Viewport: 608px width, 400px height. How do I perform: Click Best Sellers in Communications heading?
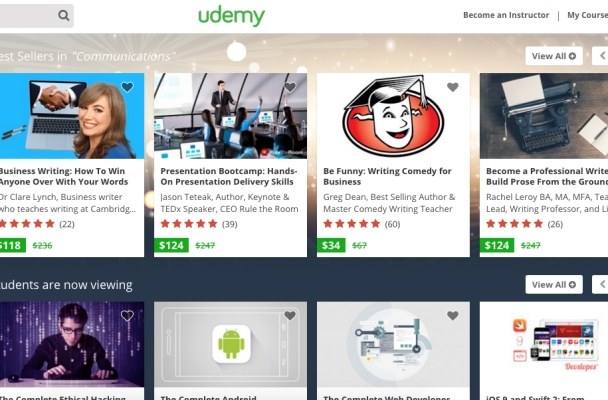tap(88, 57)
